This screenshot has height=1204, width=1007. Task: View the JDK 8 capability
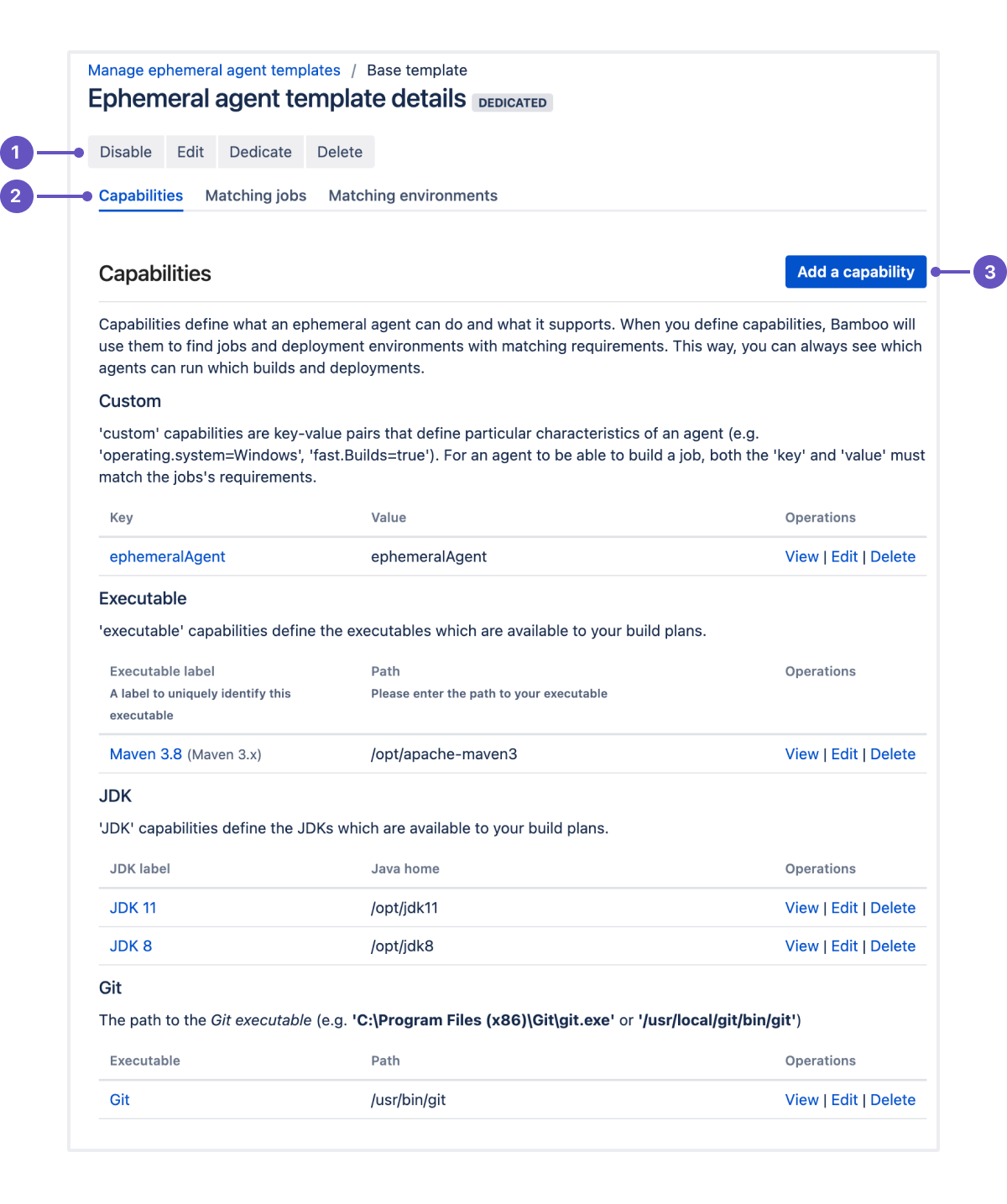[801, 946]
